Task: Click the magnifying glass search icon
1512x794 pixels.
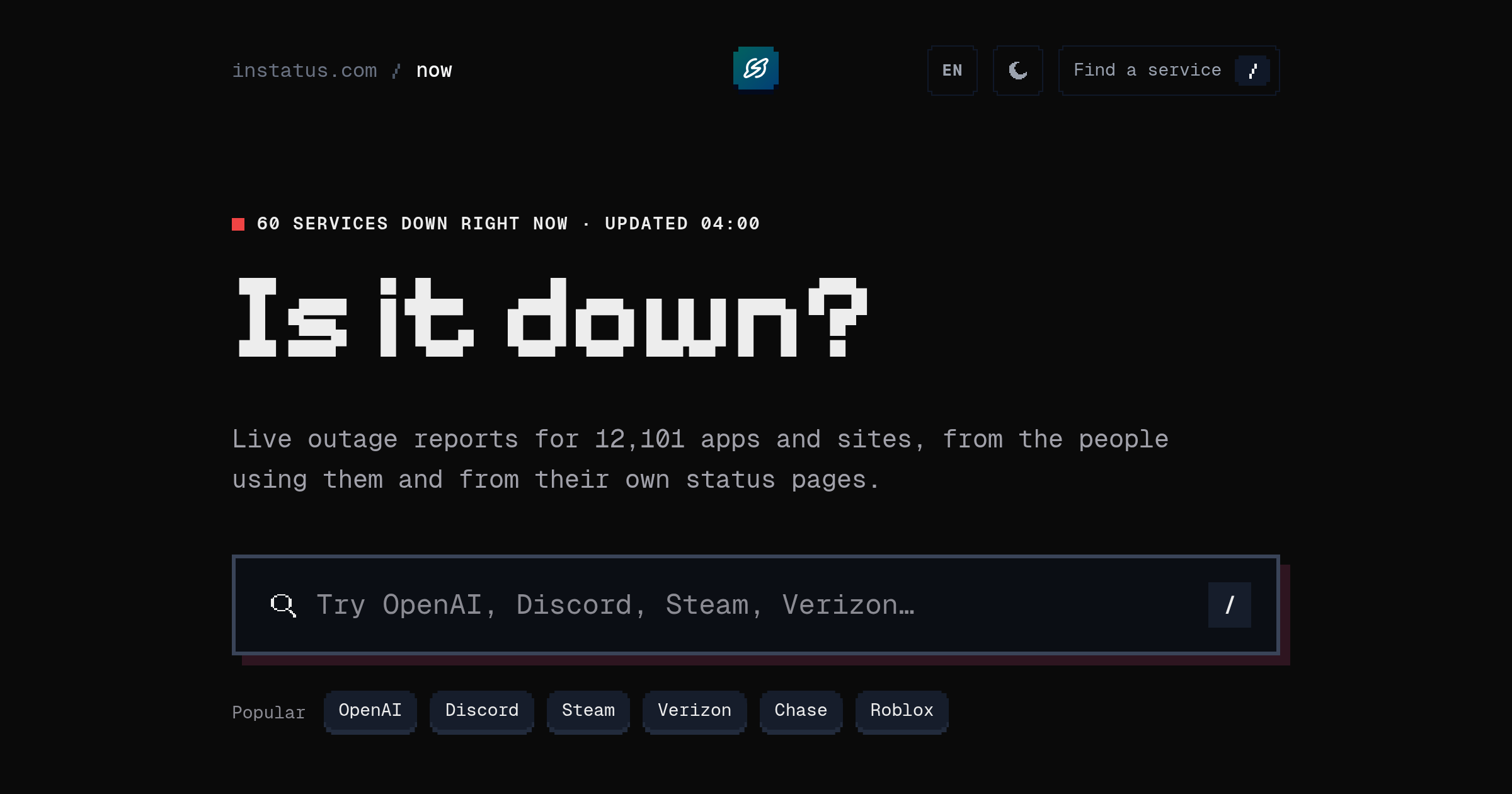Action: (283, 605)
